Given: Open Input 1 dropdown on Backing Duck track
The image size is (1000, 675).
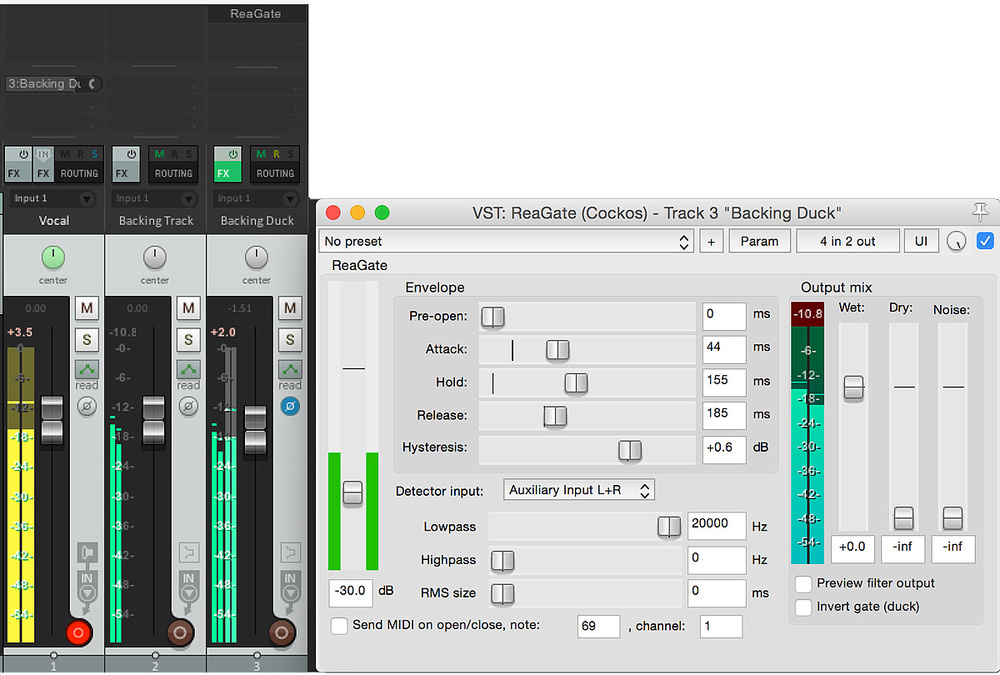Looking at the screenshot, I should click(256, 198).
